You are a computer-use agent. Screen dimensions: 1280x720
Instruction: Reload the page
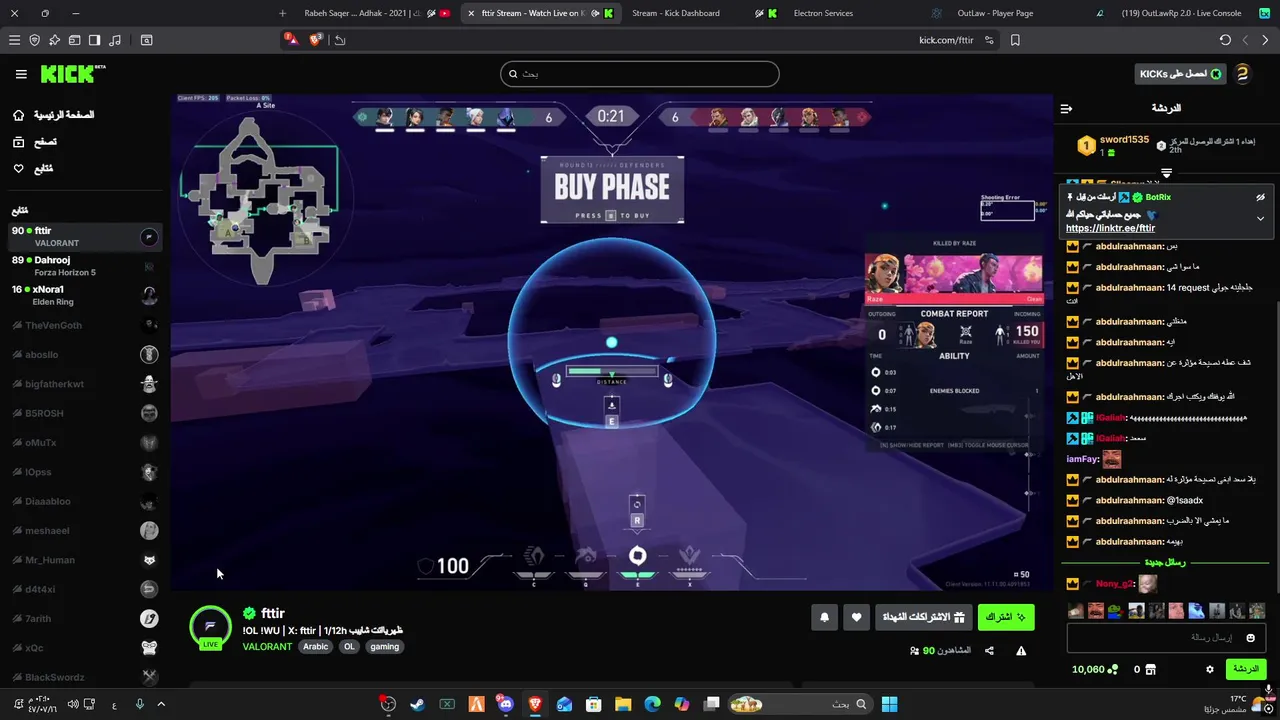pos(1225,40)
